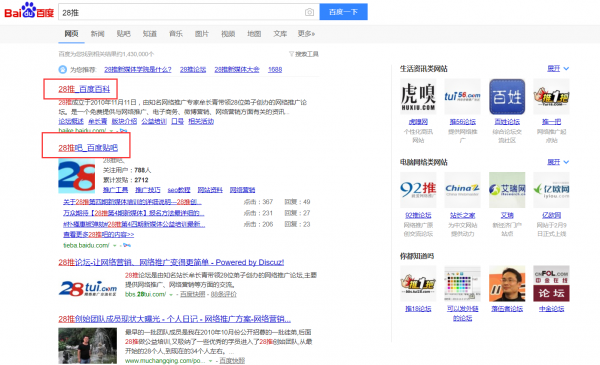This screenshot has width=600, height=365.
Task: Open the 版块介绍 sublink
Action: (x=124, y=121)
